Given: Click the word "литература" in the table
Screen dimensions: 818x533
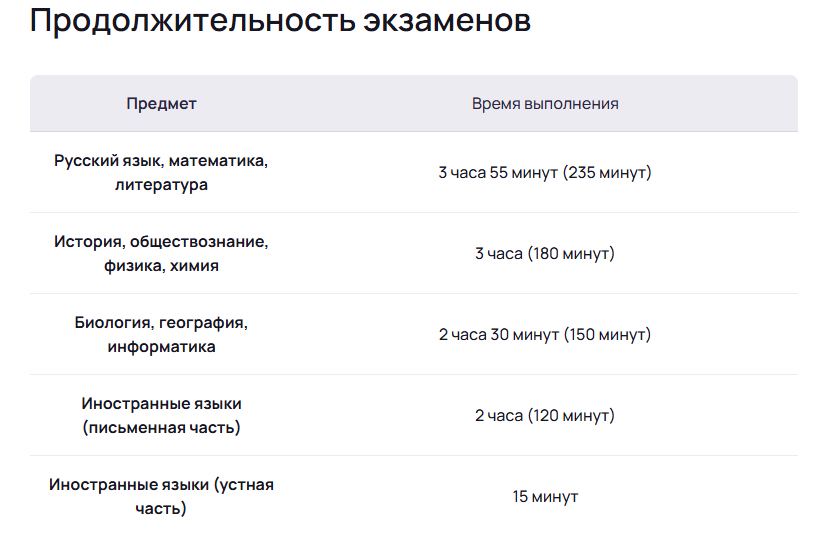Looking at the screenshot, I should 161,185.
